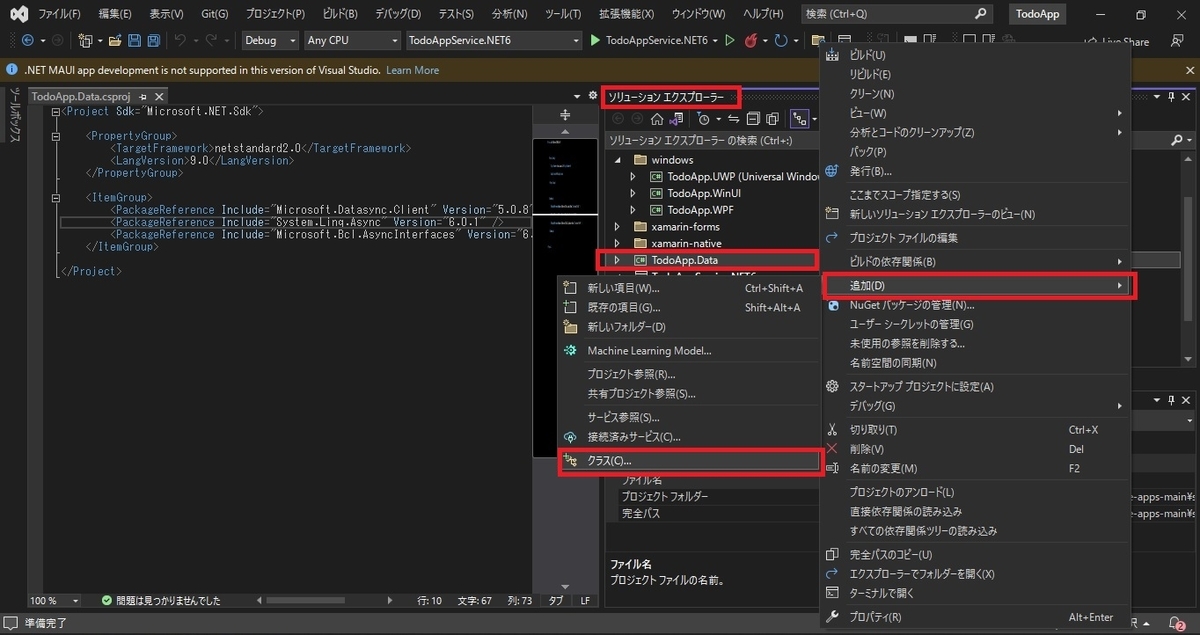
Task: Click the info icon in the MAUI notification bar
Action: click(12, 70)
